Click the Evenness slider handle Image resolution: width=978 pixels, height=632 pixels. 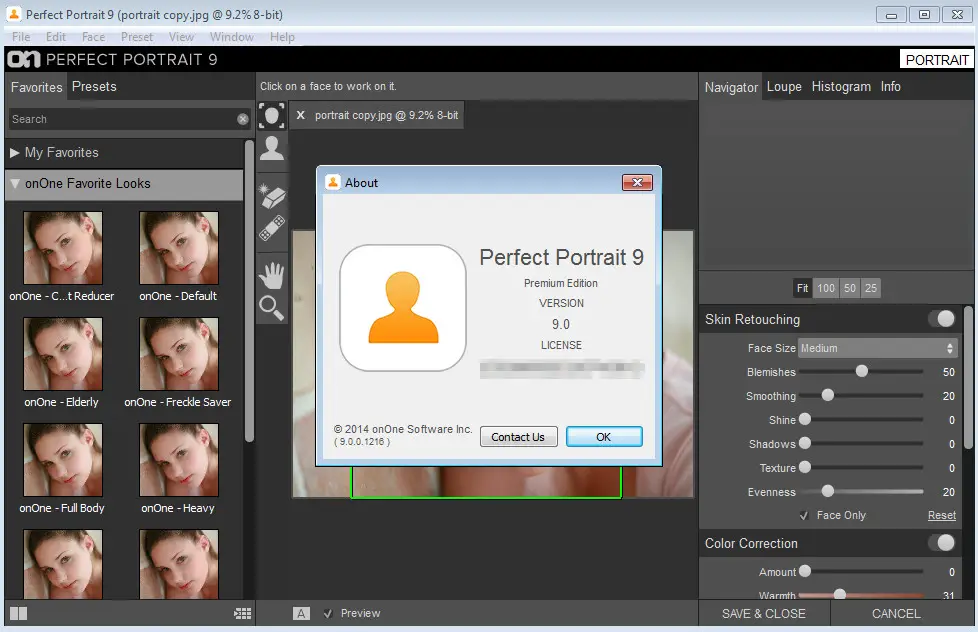pyautogui.click(x=827, y=491)
